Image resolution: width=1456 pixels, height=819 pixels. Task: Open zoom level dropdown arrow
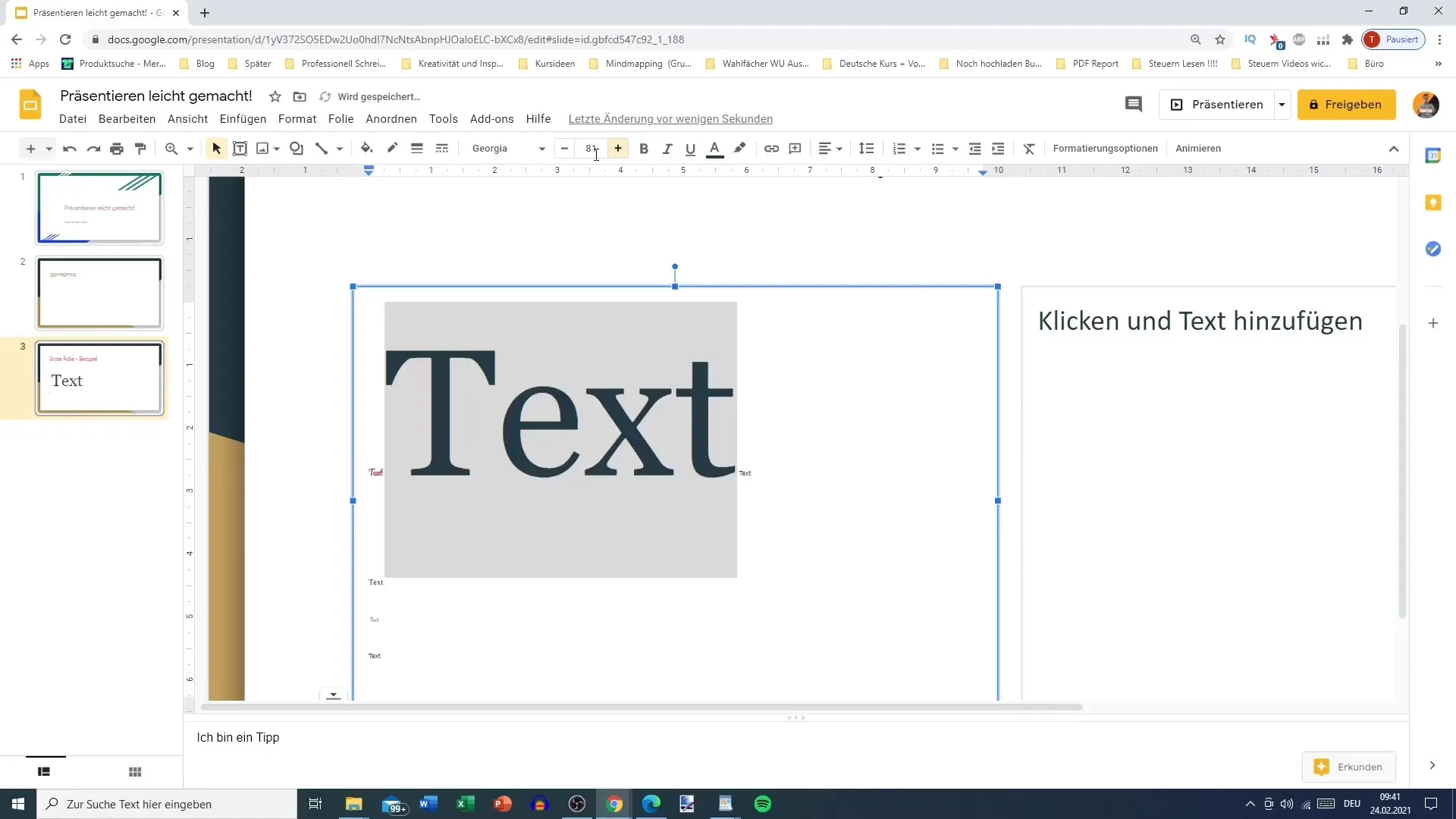pyautogui.click(x=190, y=149)
